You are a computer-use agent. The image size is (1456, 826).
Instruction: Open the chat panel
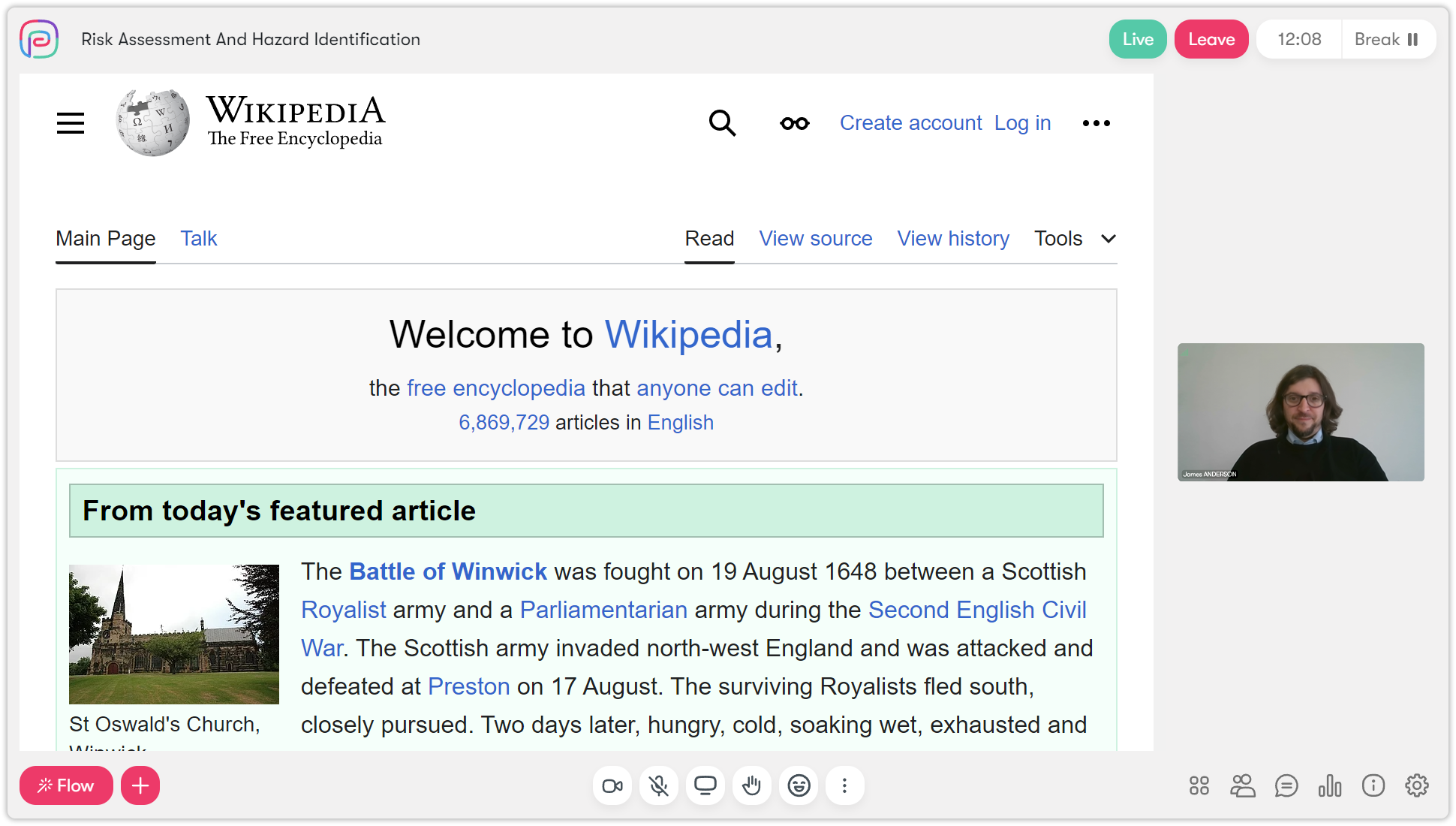1286,785
